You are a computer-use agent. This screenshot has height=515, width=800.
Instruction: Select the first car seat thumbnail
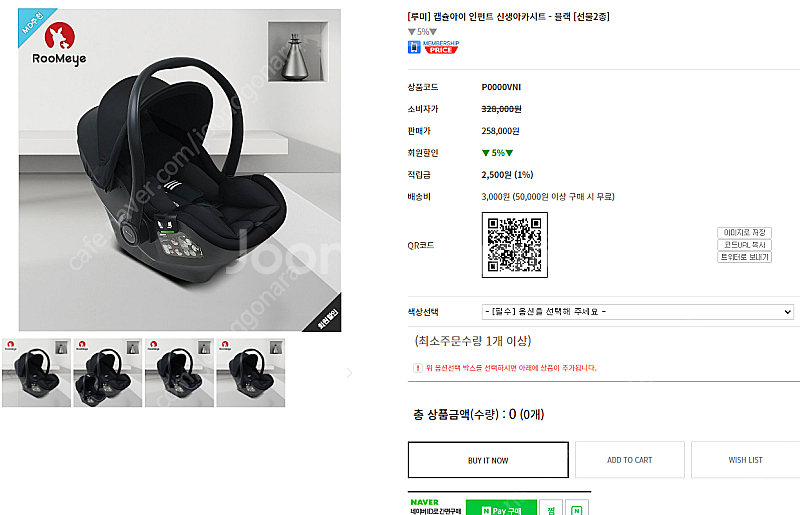coord(37,373)
